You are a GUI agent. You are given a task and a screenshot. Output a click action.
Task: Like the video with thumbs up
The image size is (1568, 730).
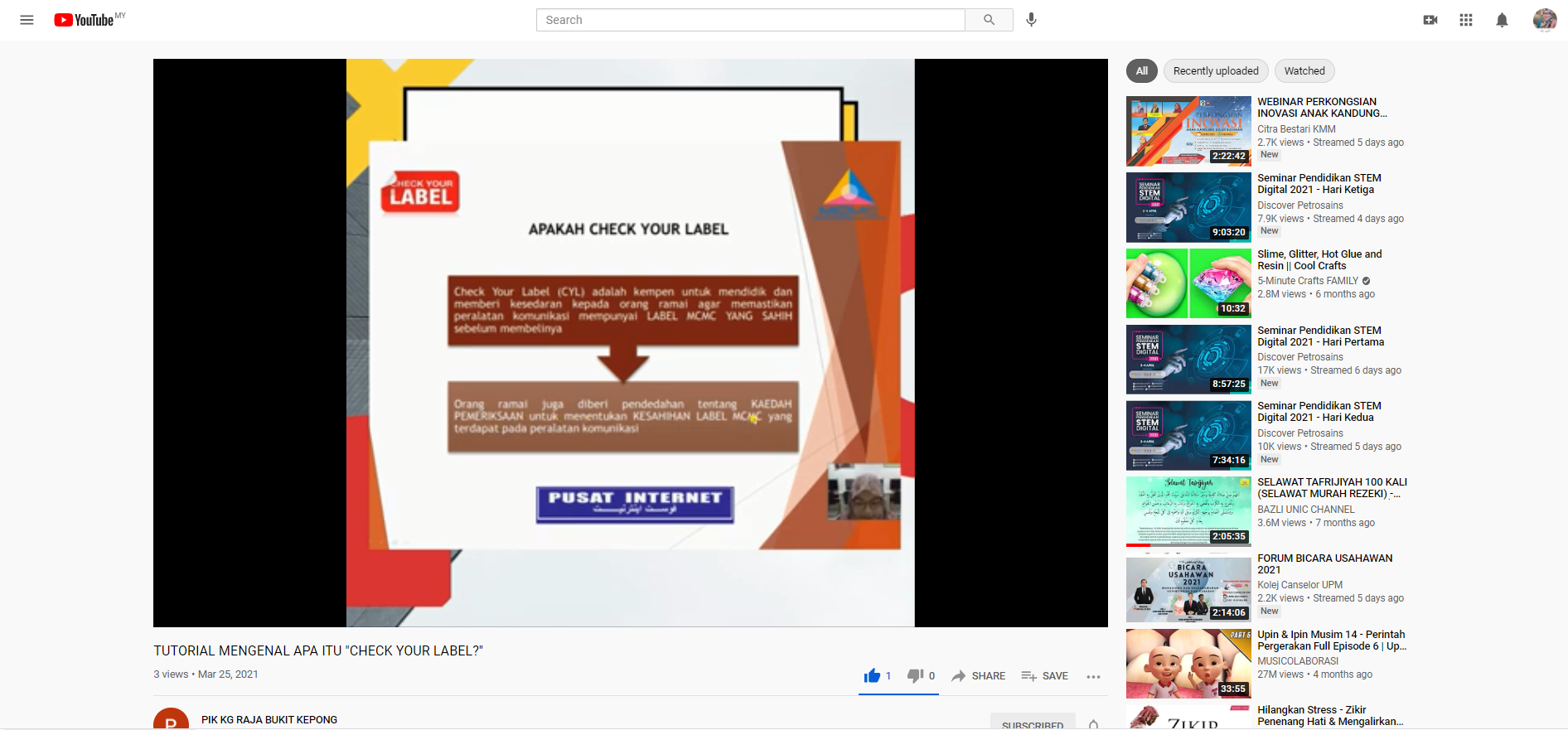pos(872,676)
